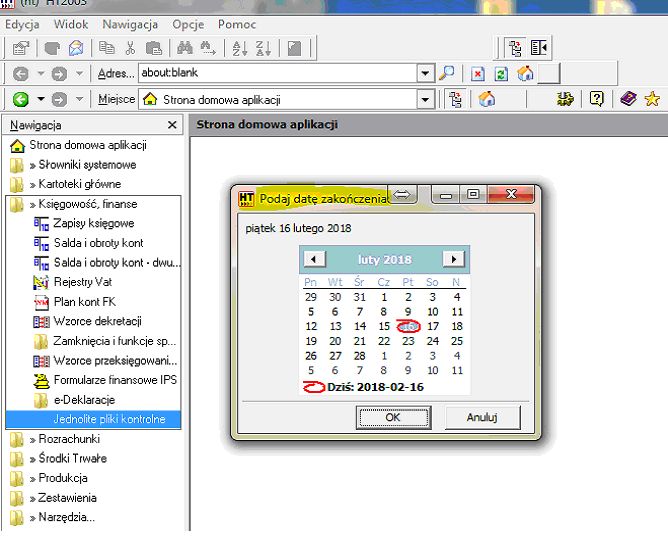Open the Widok menu
Image resolution: width=668 pixels, height=548 pixels.
[71, 24]
